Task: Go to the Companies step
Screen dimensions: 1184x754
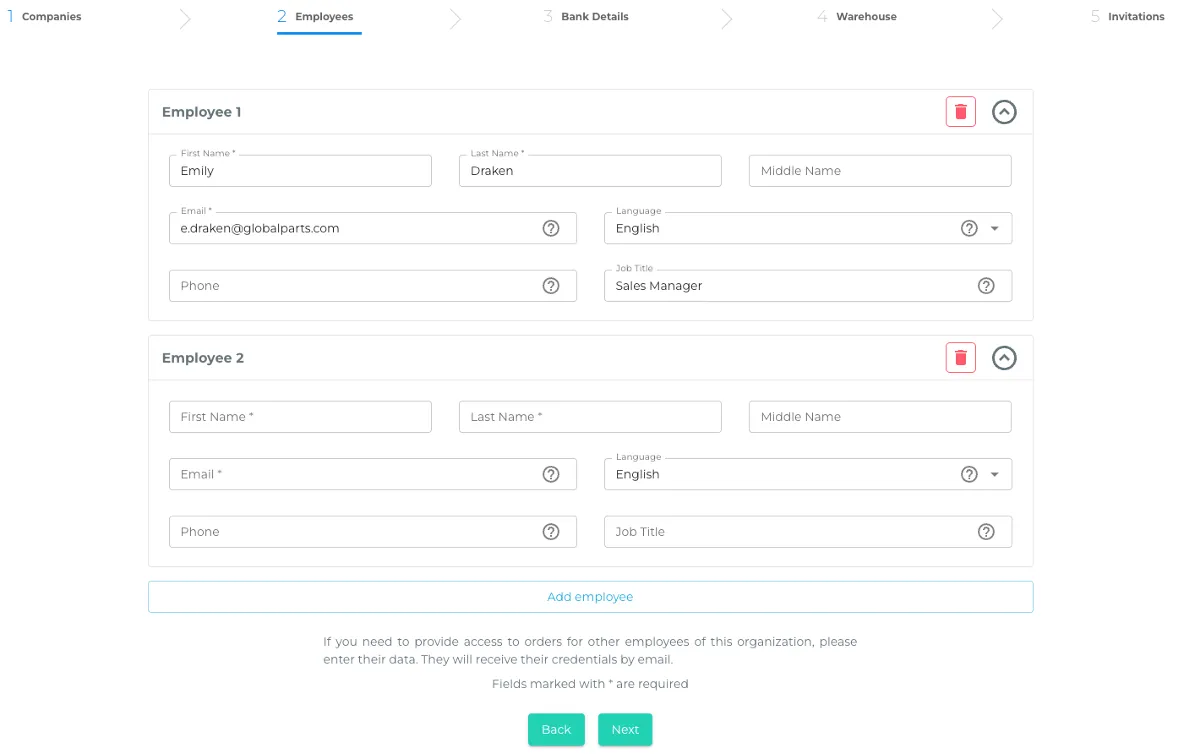Action: (x=50, y=17)
